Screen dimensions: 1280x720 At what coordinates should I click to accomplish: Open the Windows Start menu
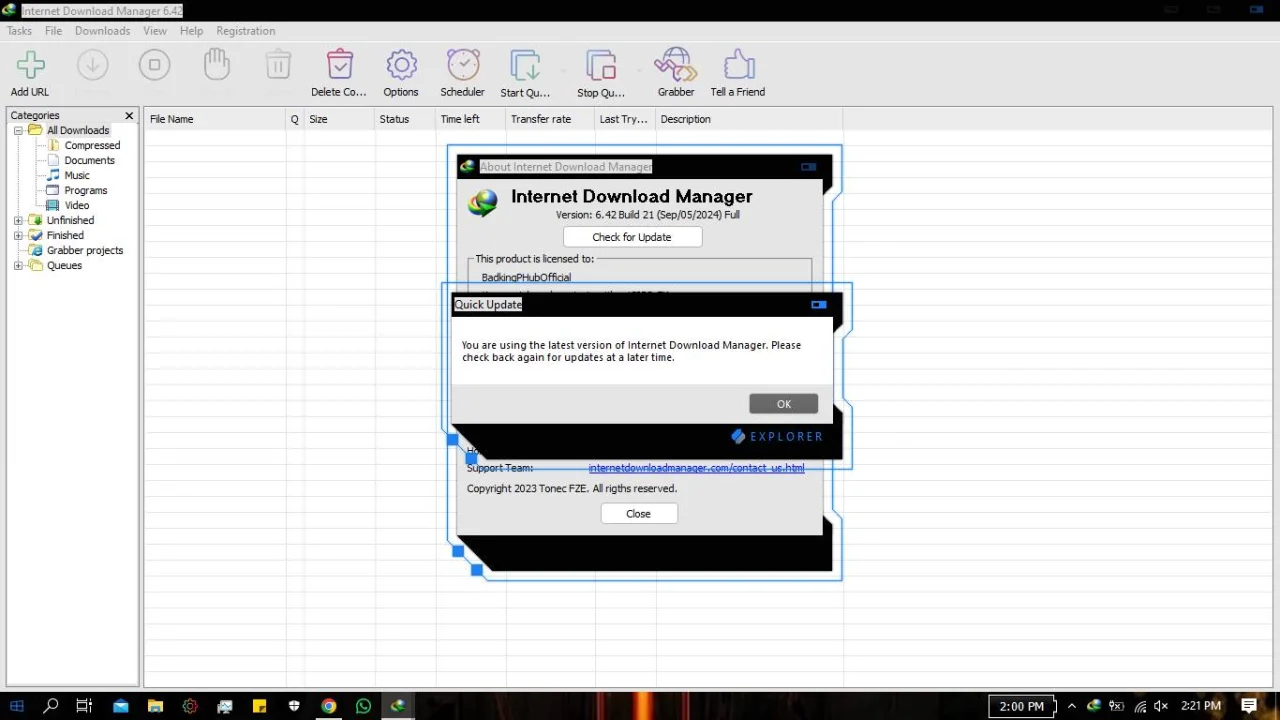[x=17, y=706]
